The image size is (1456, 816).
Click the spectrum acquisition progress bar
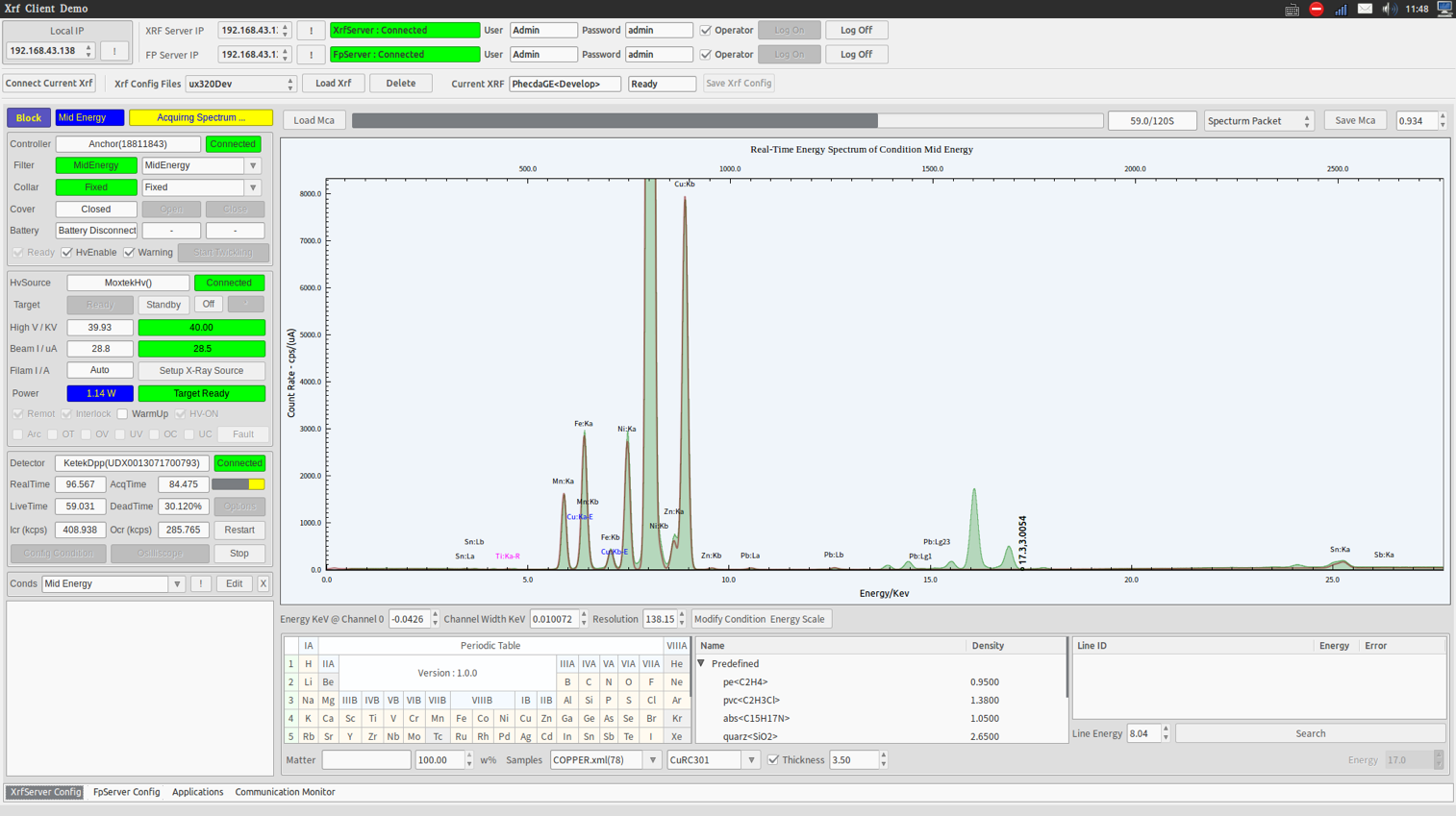[727, 121]
